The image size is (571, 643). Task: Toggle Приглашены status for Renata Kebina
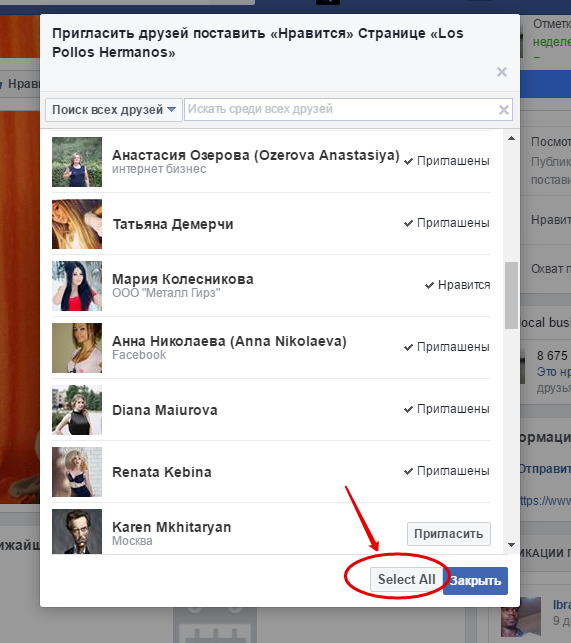(x=447, y=471)
